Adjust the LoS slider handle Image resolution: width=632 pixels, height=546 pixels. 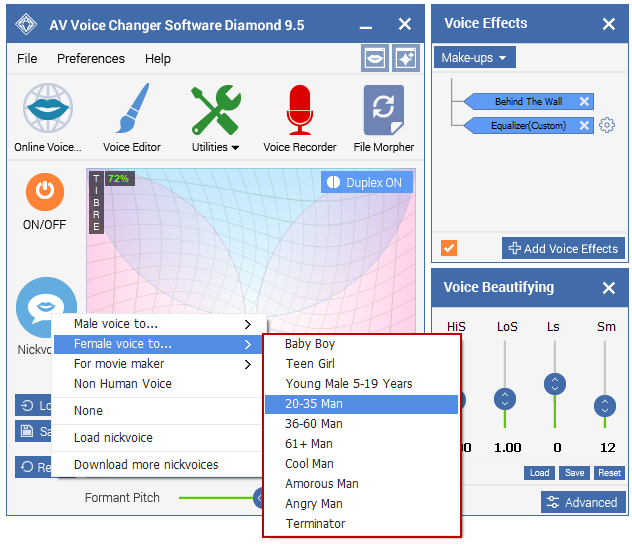[x=506, y=399]
